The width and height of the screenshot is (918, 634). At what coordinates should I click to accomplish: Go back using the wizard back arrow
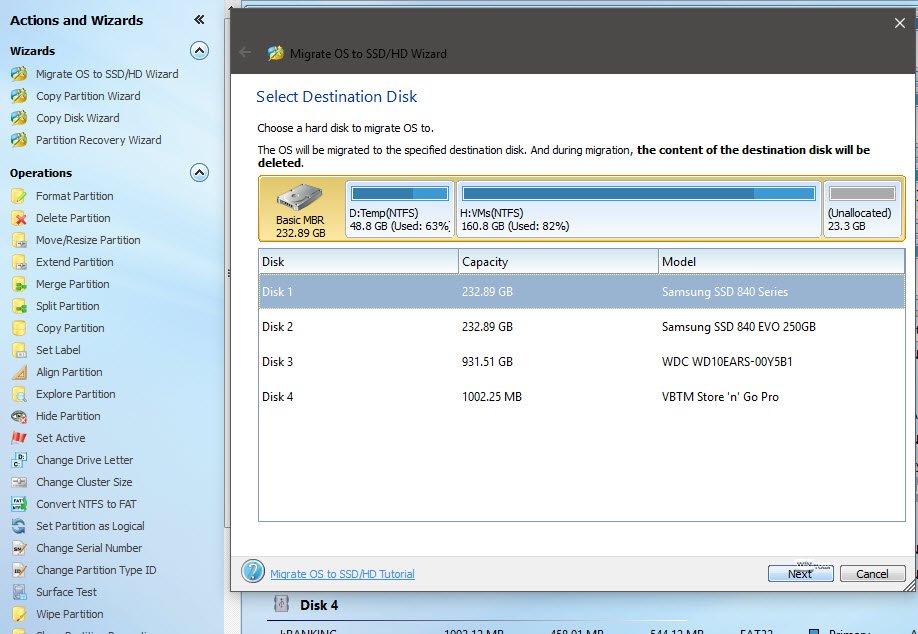click(x=246, y=53)
